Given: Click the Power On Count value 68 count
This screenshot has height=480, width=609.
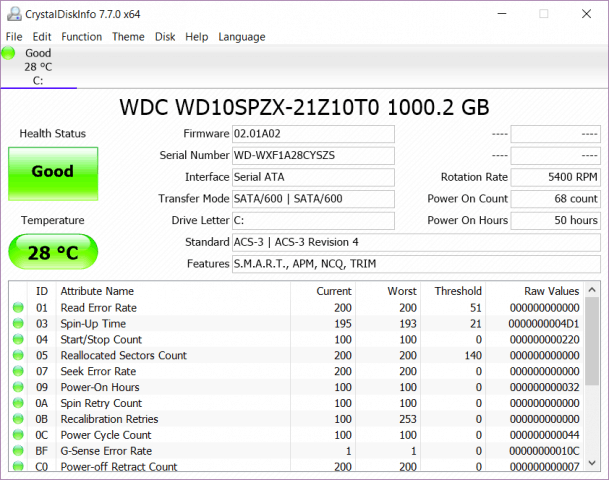Looking at the screenshot, I should [x=555, y=199].
